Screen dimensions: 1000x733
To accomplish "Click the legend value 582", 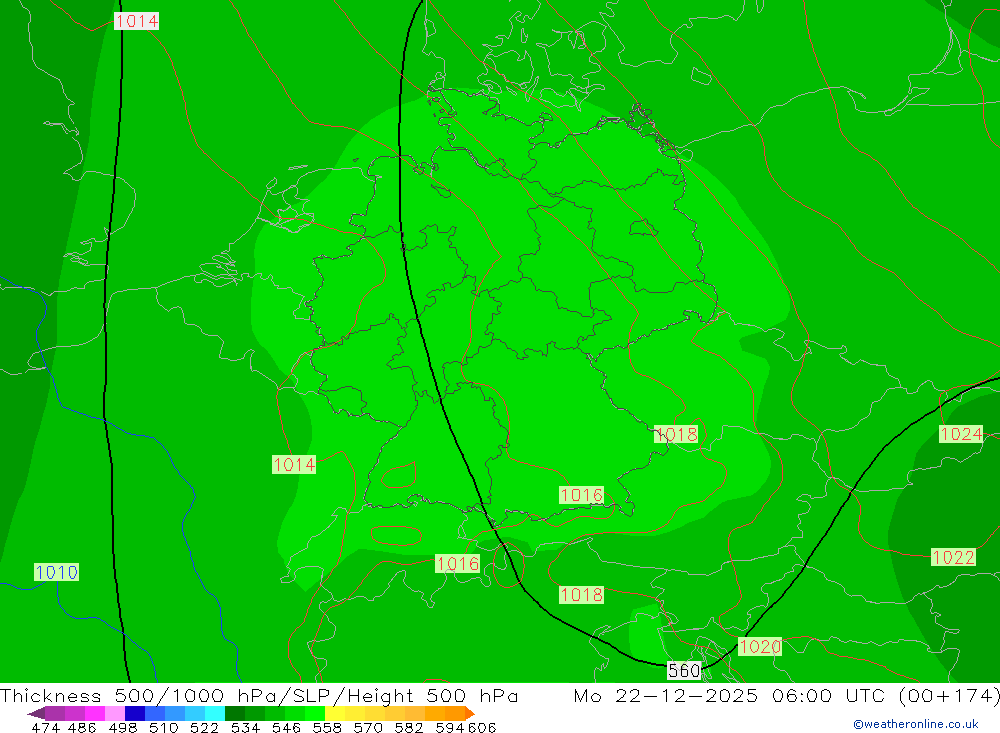I will tap(409, 727).
